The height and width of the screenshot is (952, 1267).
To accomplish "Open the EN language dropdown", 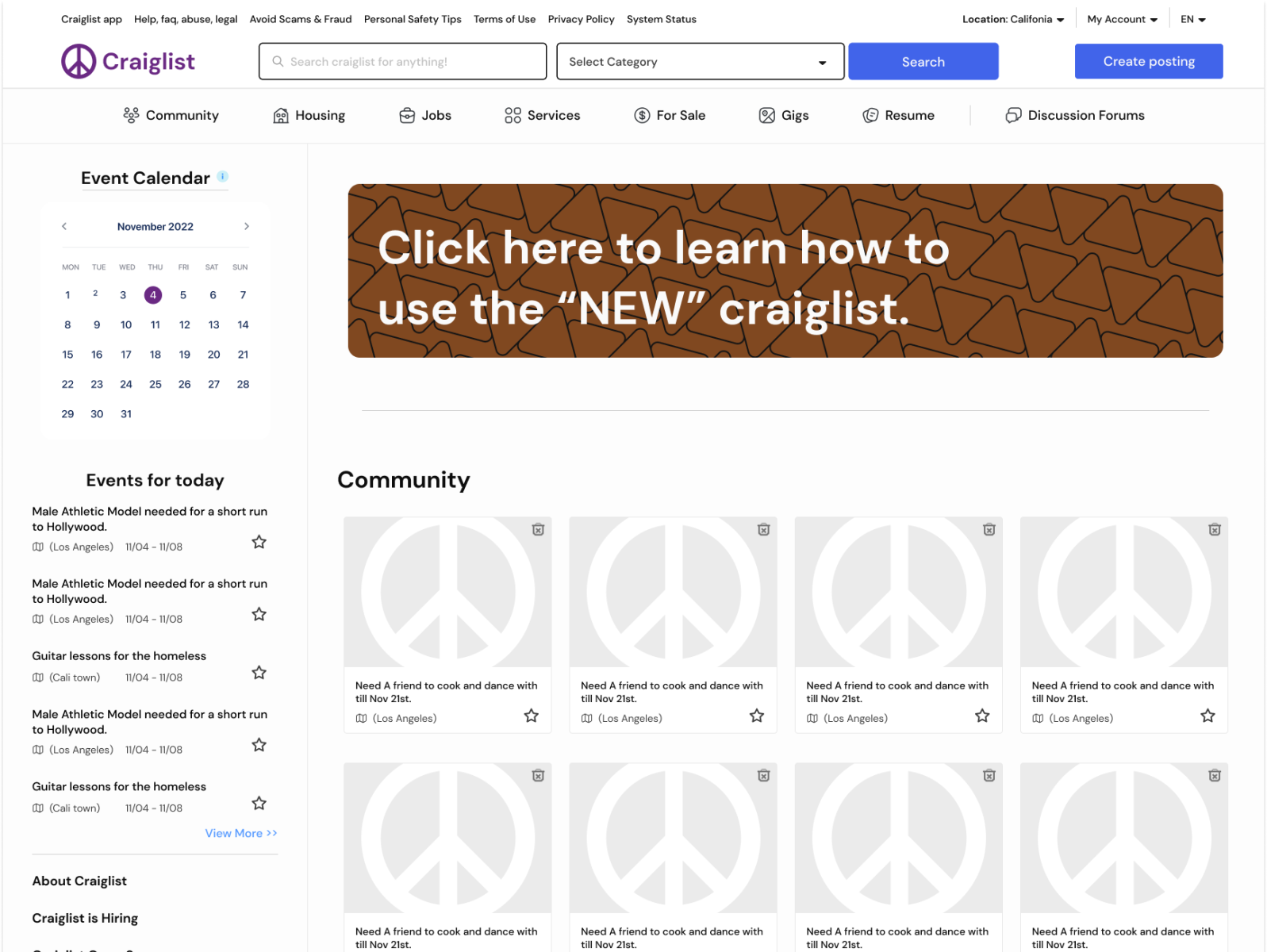I will point(1193,19).
